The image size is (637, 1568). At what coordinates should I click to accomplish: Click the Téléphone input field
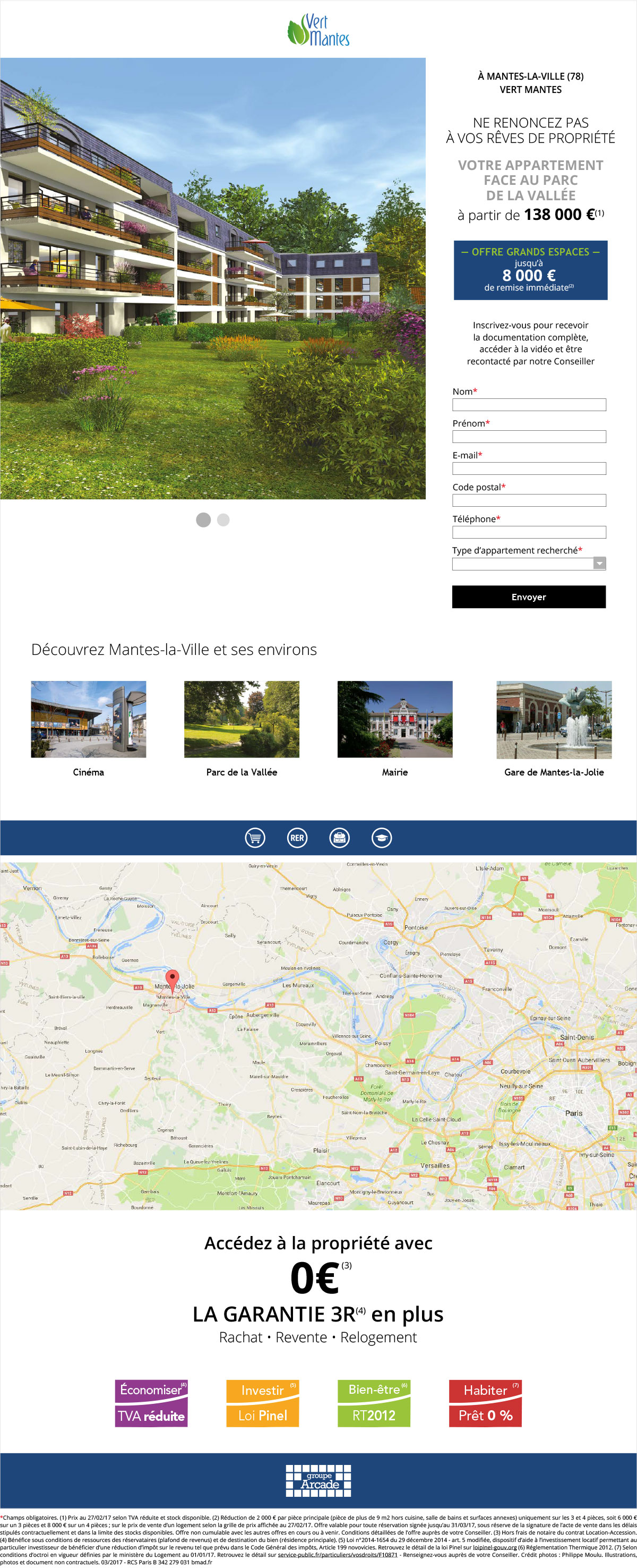point(529,531)
